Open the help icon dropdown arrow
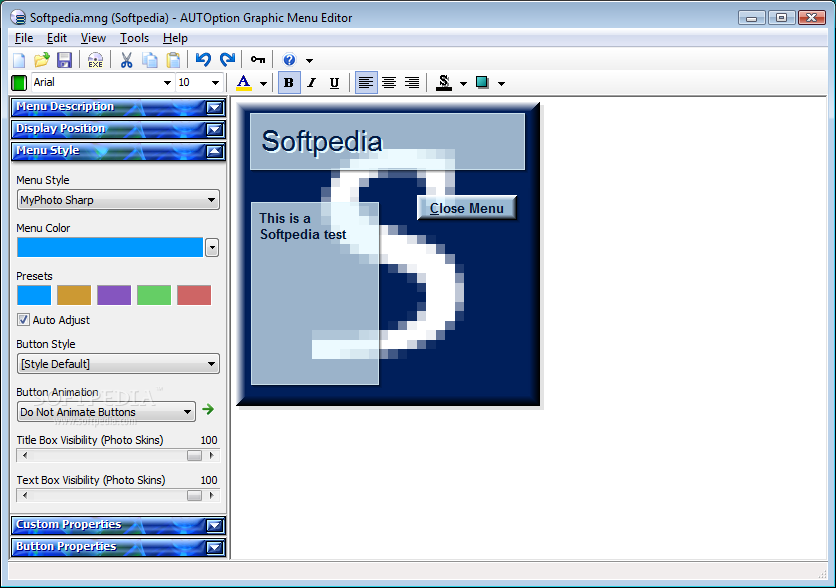 309,60
